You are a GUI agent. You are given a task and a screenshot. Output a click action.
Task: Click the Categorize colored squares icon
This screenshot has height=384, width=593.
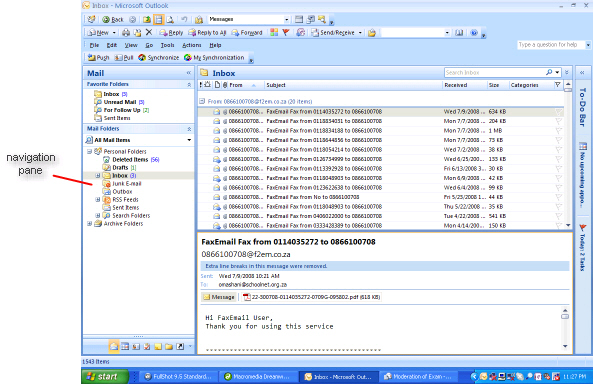point(274,33)
